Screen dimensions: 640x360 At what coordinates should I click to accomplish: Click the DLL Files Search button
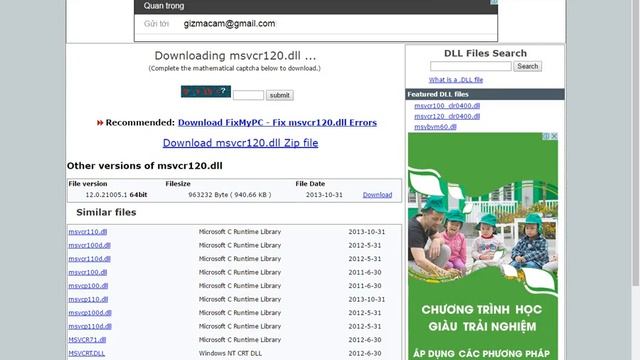(x=527, y=66)
